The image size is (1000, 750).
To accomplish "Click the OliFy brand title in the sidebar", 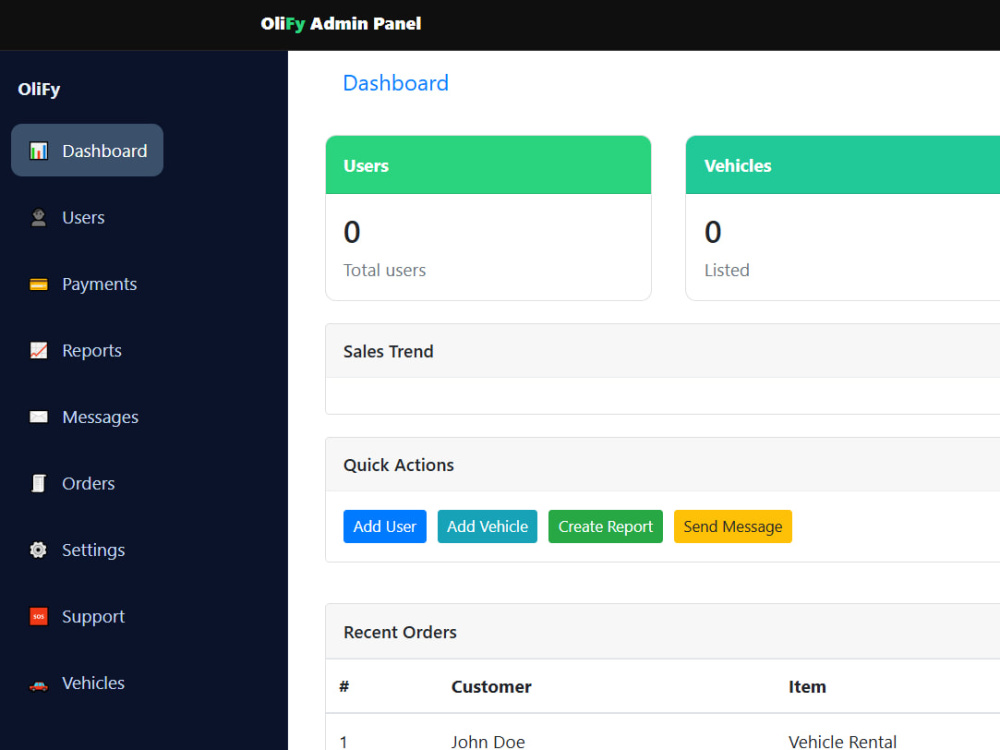I will [x=38, y=89].
